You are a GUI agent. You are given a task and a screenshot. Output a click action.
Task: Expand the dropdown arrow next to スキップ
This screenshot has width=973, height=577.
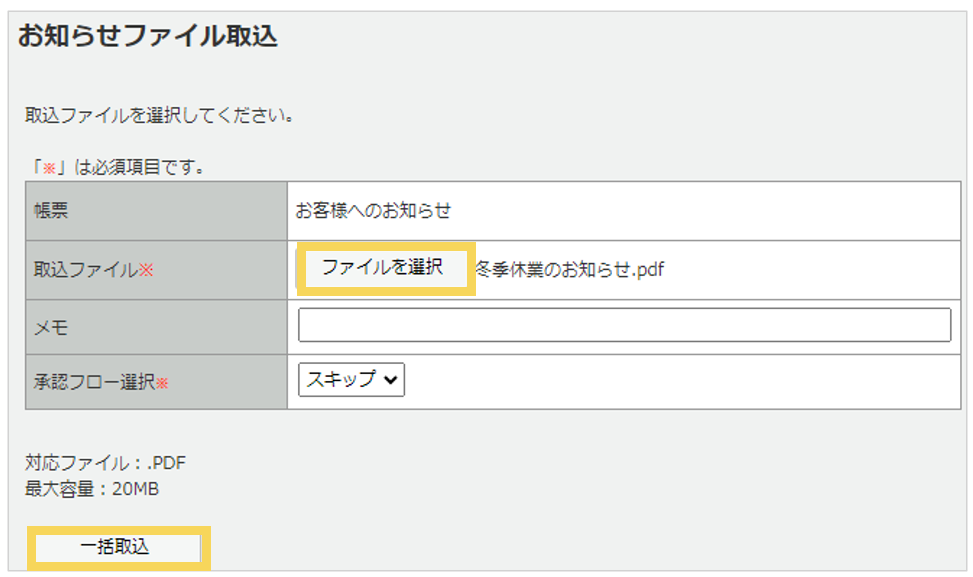(389, 379)
